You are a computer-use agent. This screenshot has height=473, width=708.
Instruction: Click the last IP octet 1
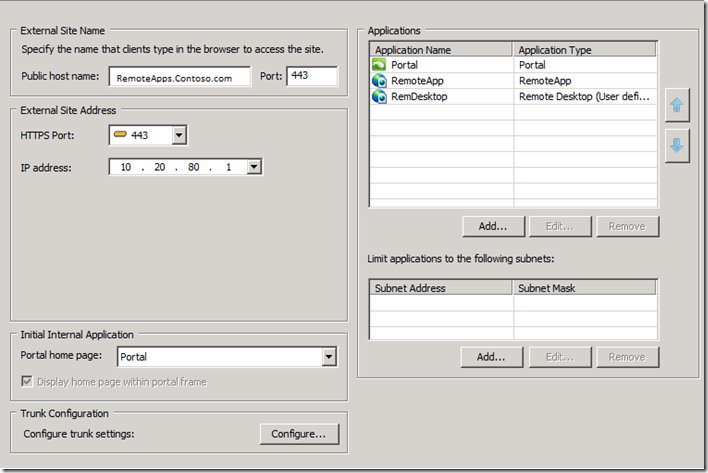[x=228, y=167]
